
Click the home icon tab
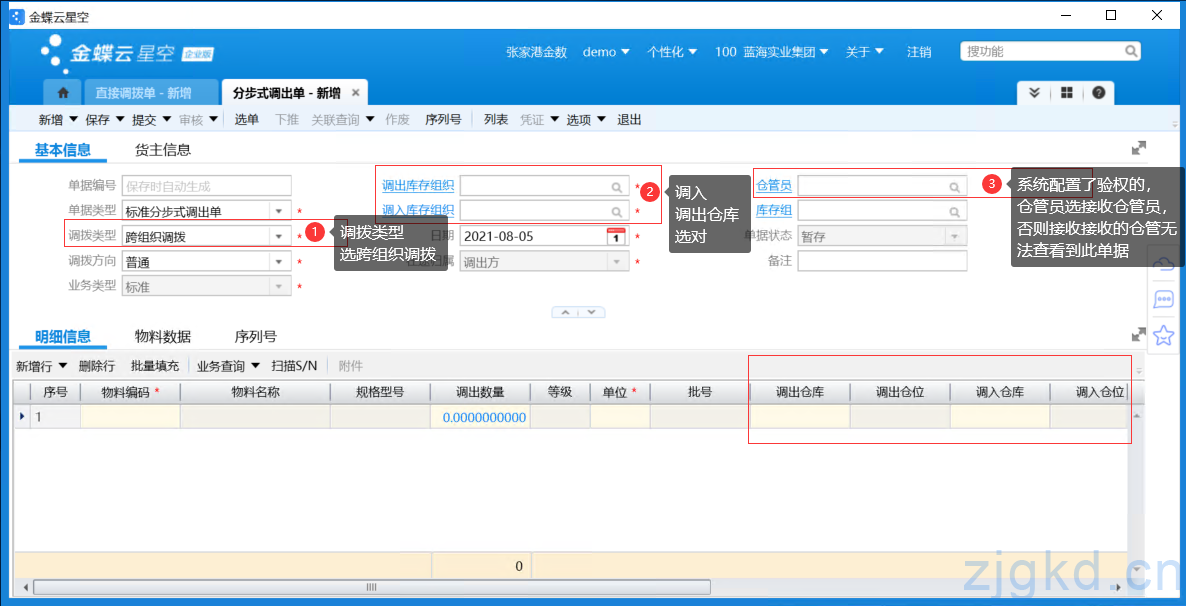[63, 93]
